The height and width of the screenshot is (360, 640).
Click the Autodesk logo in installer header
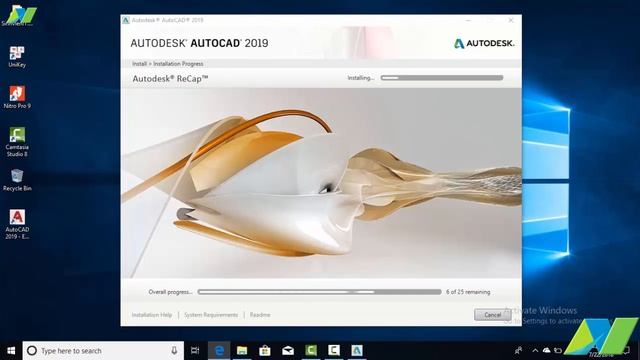484,43
